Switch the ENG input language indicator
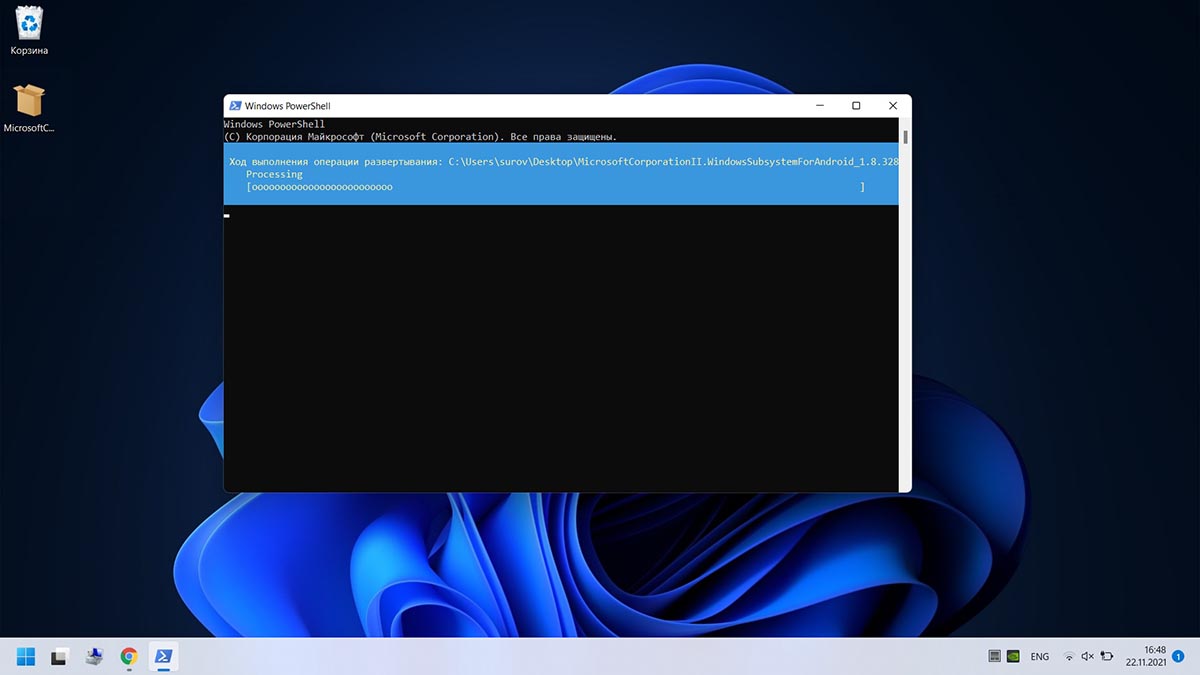1200x675 pixels. click(x=1040, y=657)
